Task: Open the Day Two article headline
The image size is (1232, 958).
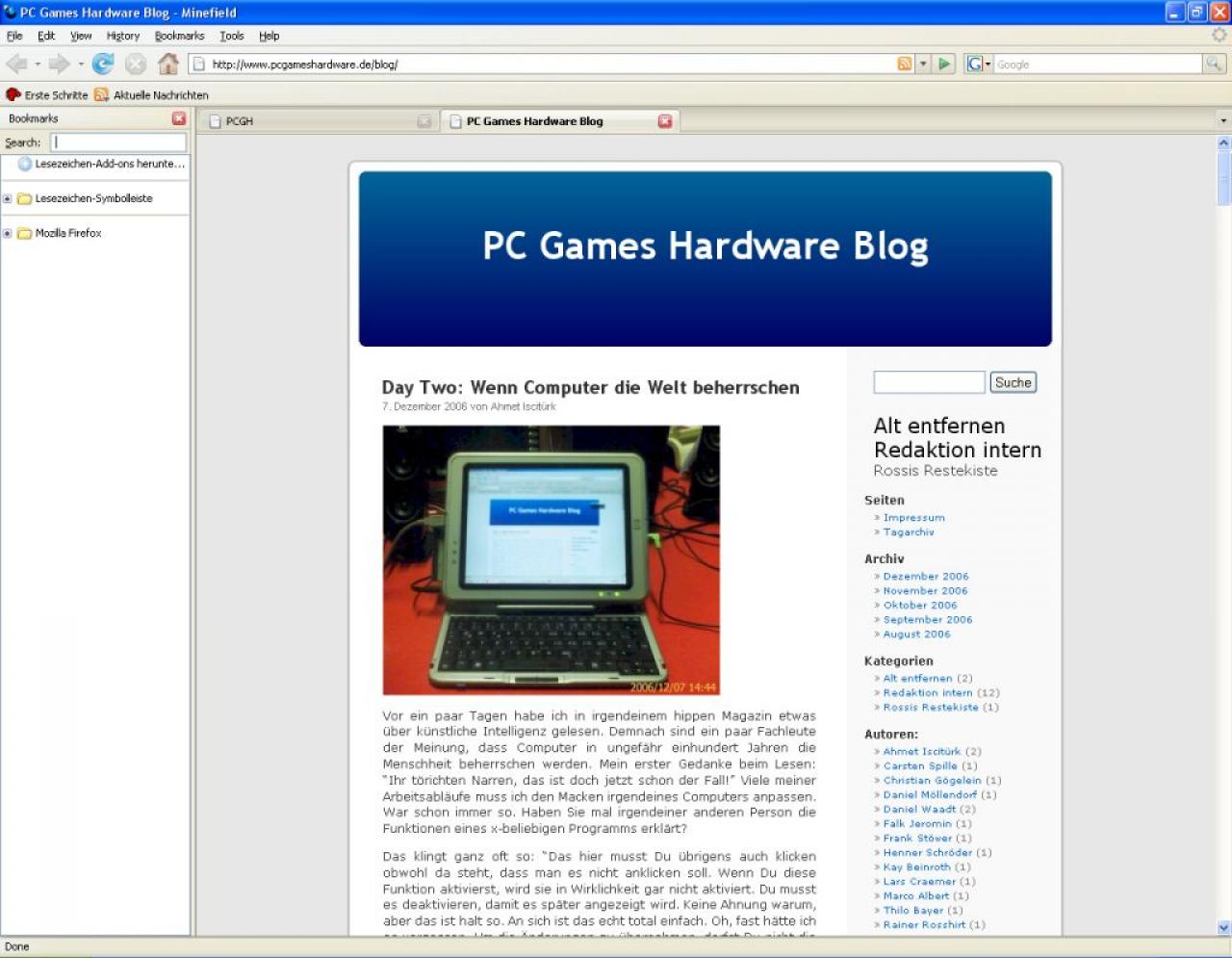Action: 591,387
